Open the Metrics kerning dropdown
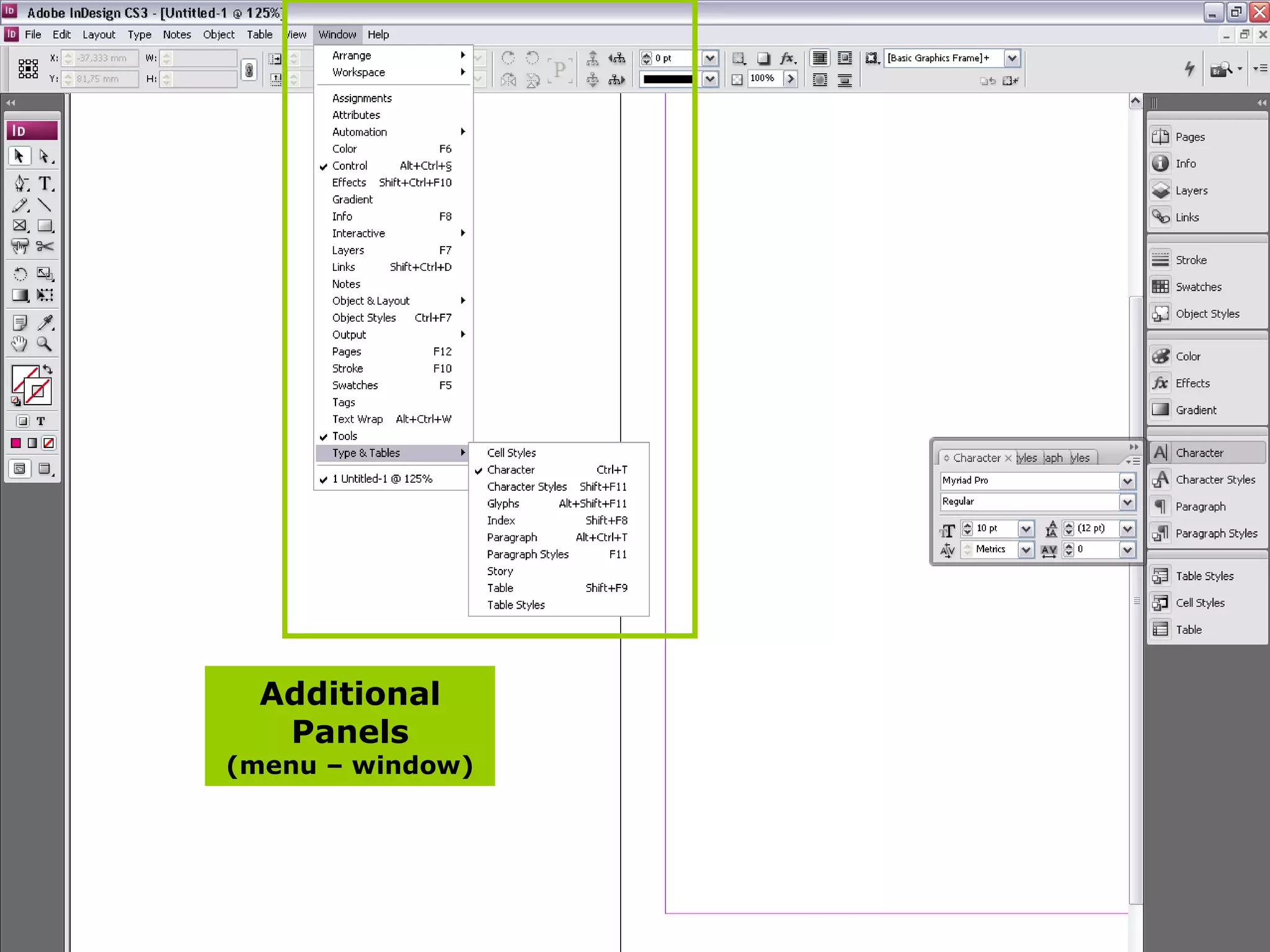The height and width of the screenshot is (952, 1270). [1026, 550]
